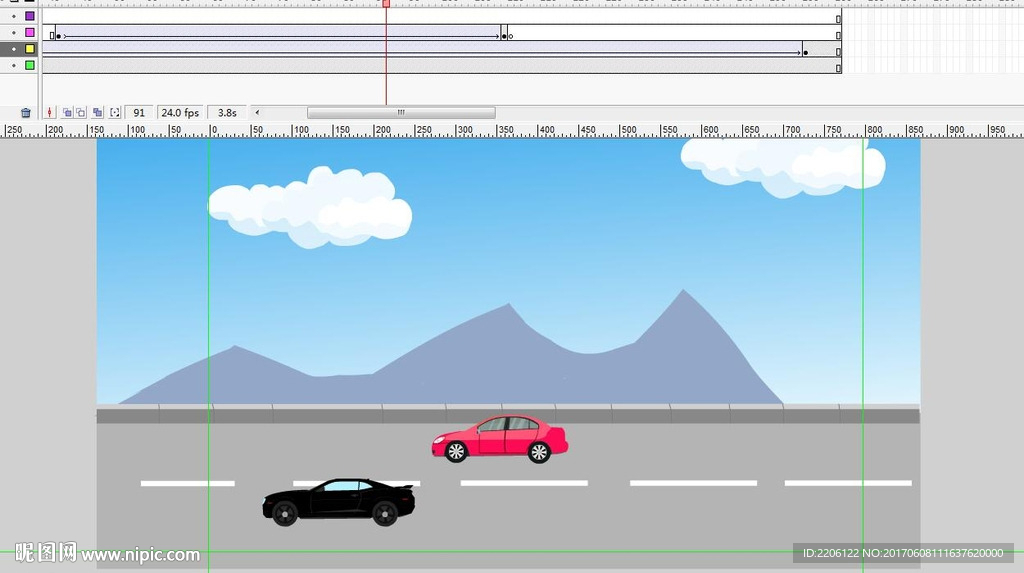Click the Center Frame icon with red marker
Viewport: 1024px width, 573px height.
50,112
